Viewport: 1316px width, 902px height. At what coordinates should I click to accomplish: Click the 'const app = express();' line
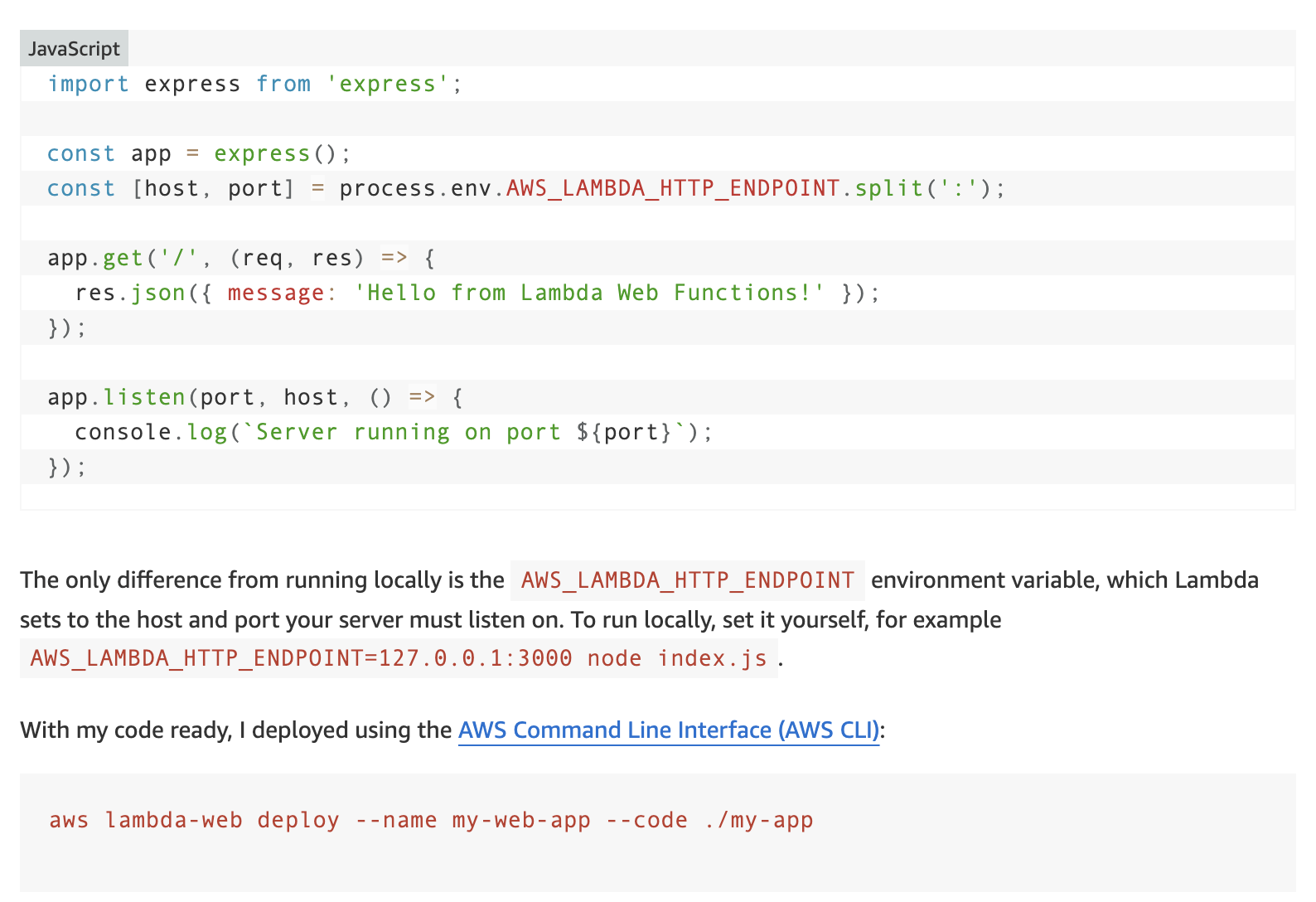click(x=199, y=154)
